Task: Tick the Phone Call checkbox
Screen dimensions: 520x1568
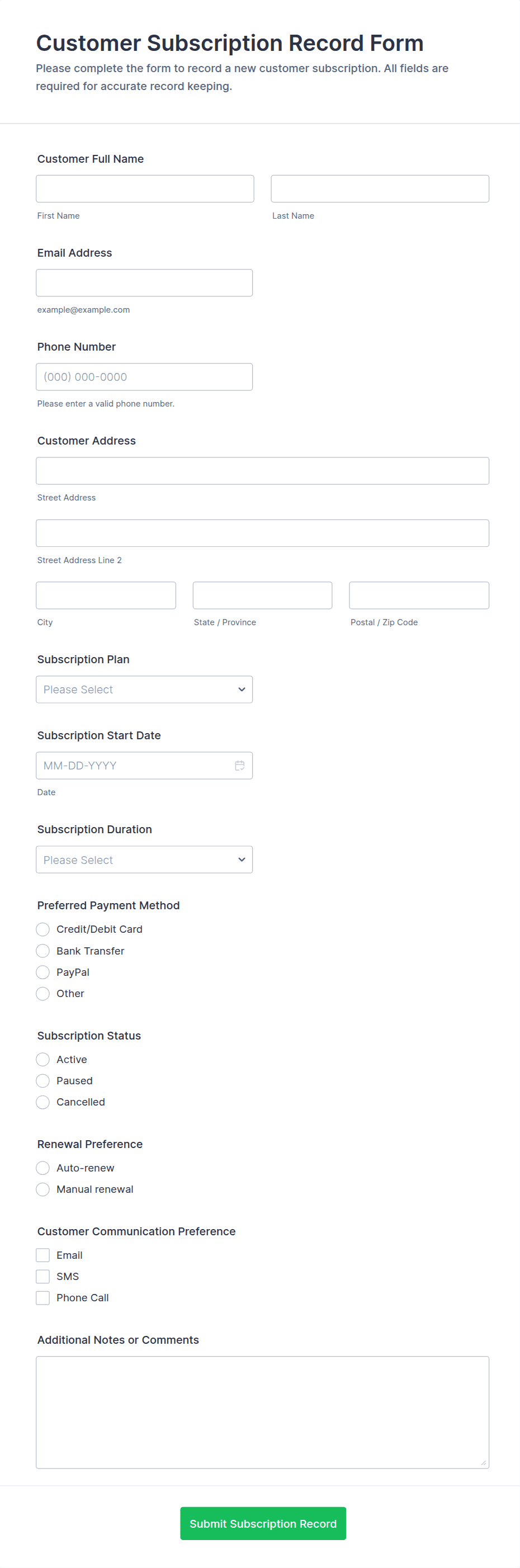Action: [x=42, y=1297]
